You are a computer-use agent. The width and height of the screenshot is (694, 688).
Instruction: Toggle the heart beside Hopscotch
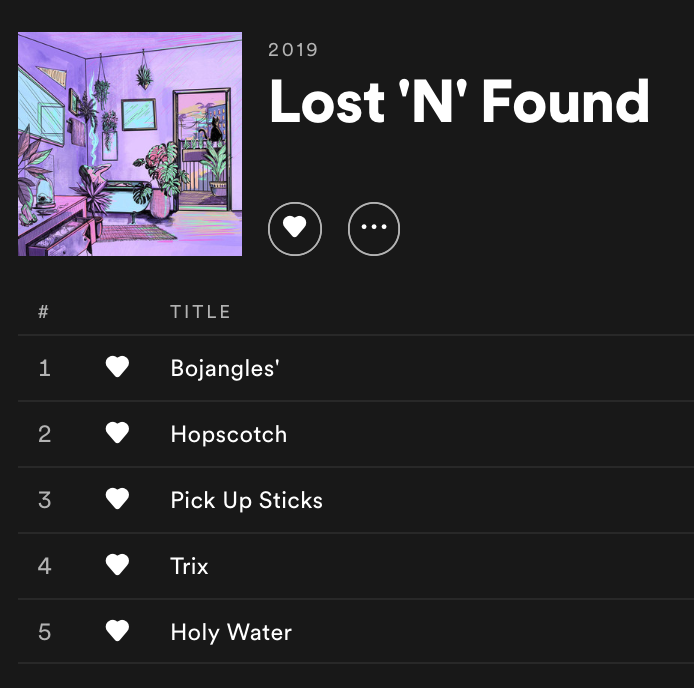click(x=117, y=434)
